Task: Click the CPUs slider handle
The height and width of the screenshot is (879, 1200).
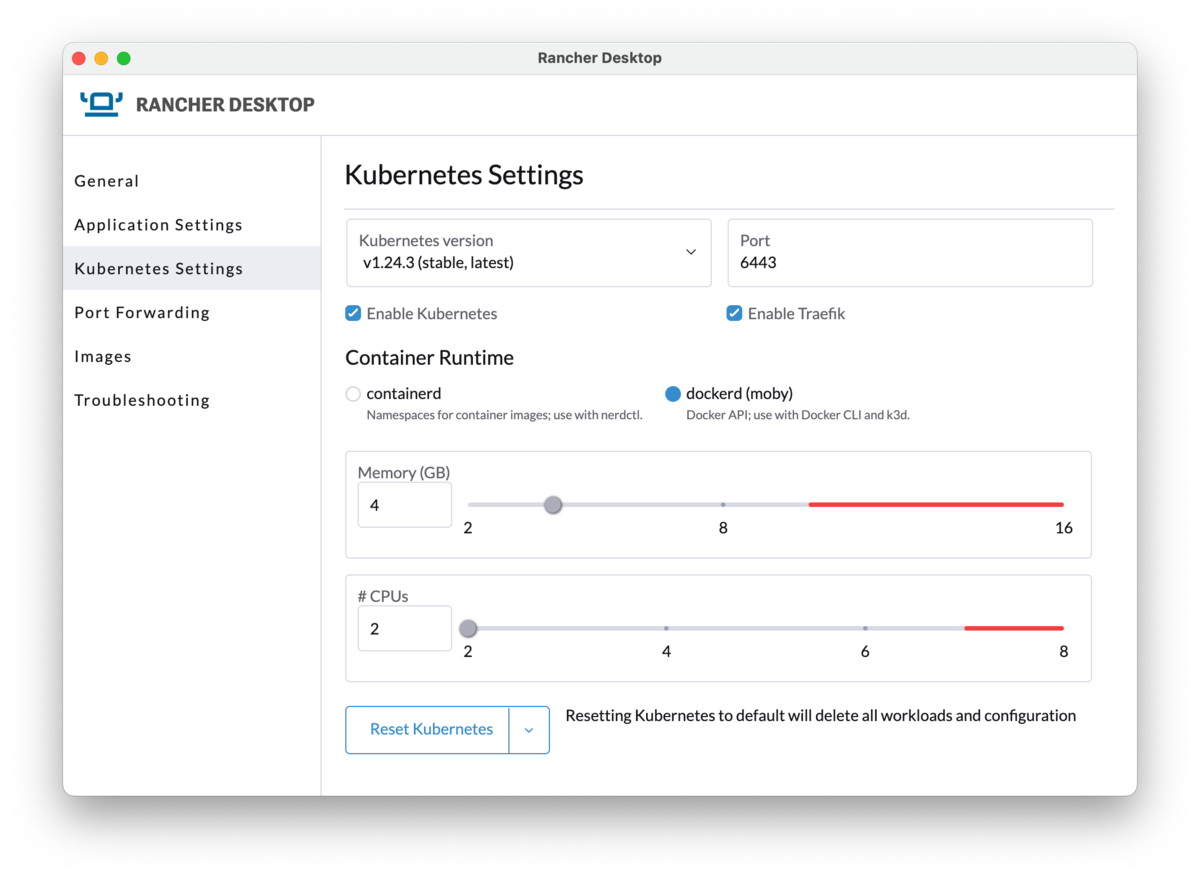Action: [x=468, y=628]
